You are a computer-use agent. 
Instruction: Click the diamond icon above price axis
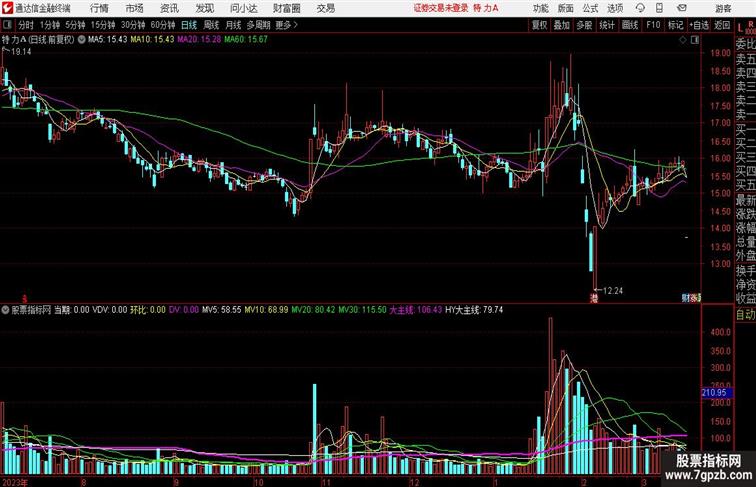683,41
